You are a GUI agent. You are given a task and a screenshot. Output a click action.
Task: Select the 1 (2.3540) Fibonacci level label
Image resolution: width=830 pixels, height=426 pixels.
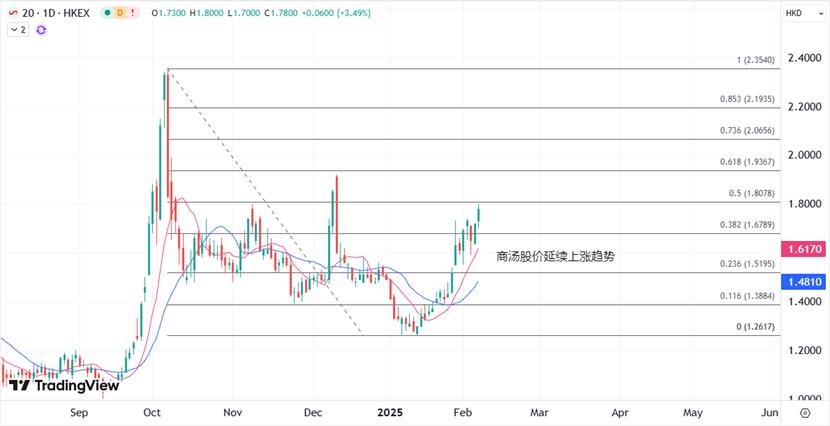click(756, 60)
